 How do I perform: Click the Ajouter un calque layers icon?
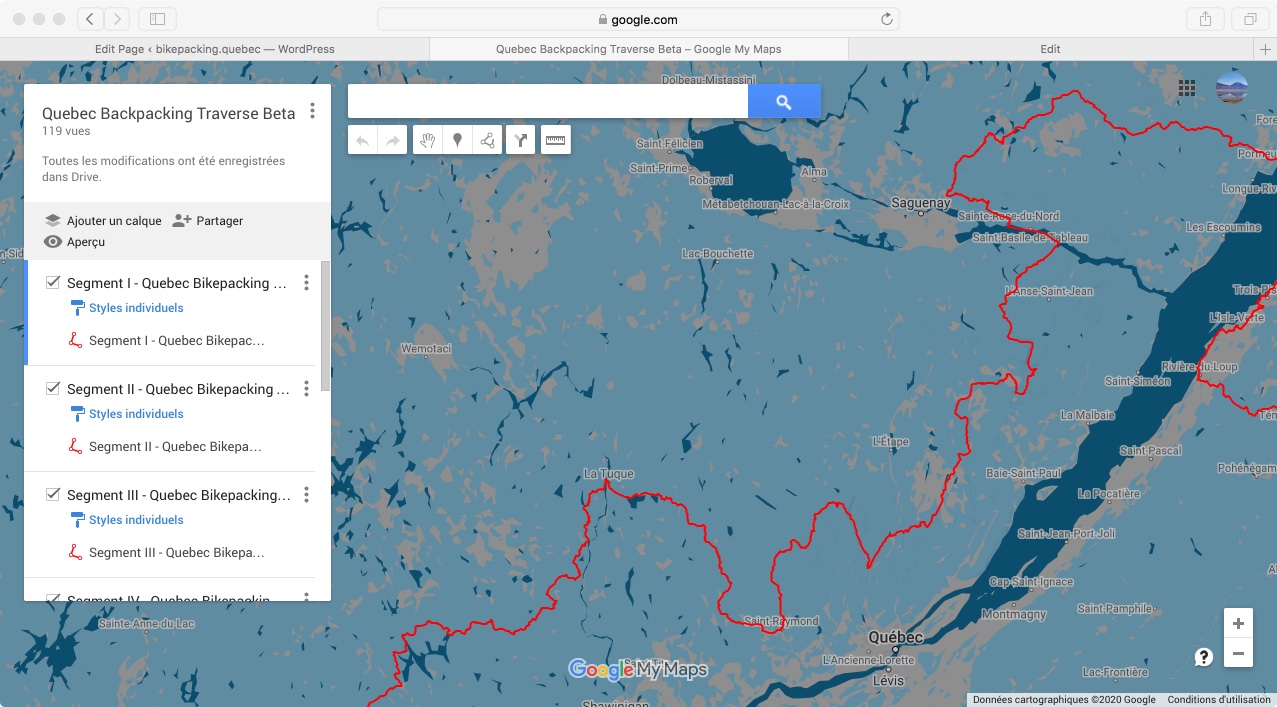click(53, 221)
